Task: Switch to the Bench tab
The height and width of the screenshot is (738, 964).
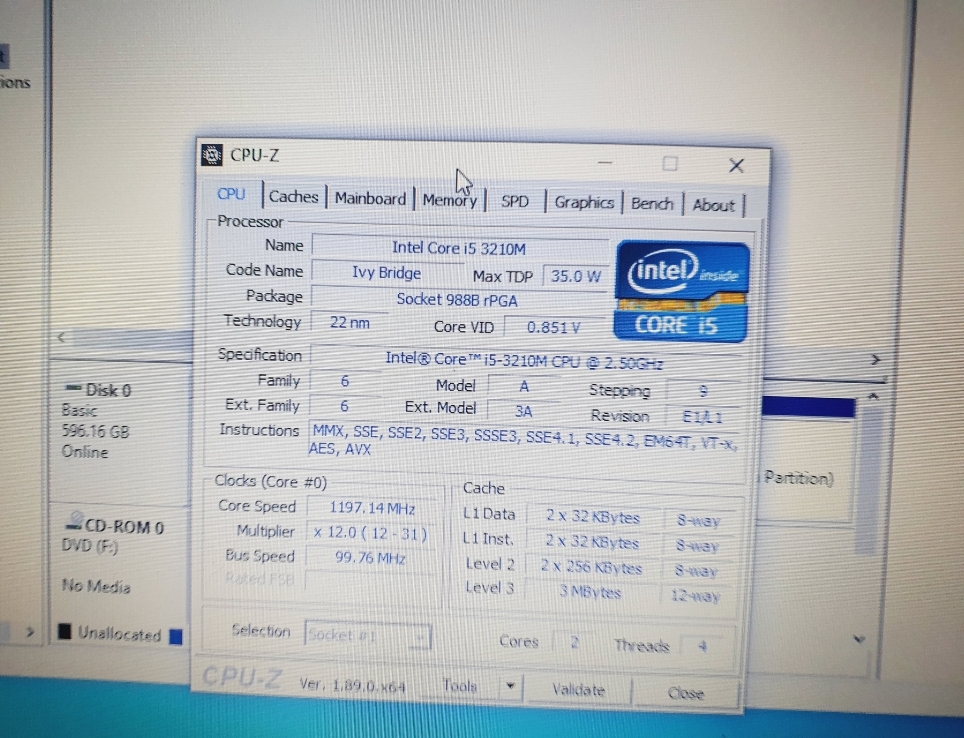Action: pos(652,203)
